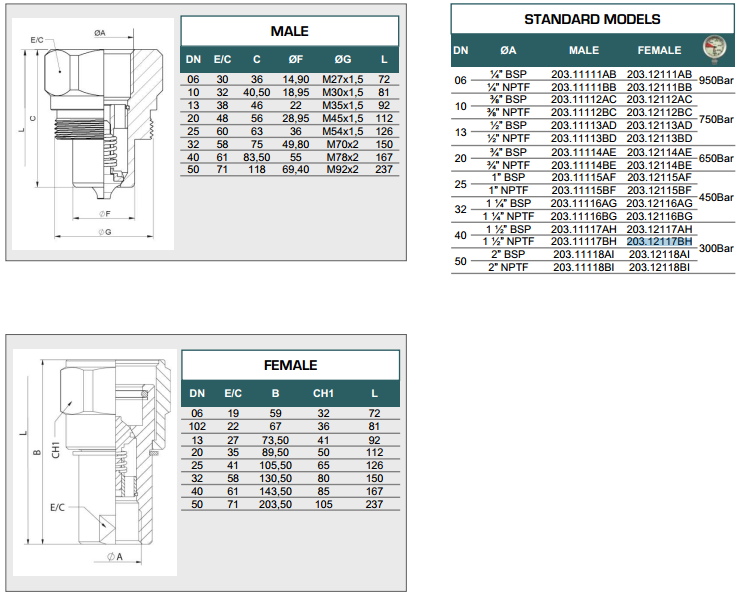Select the ØG column header in Male table
The width and height of the screenshot is (742, 602).
(343, 59)
